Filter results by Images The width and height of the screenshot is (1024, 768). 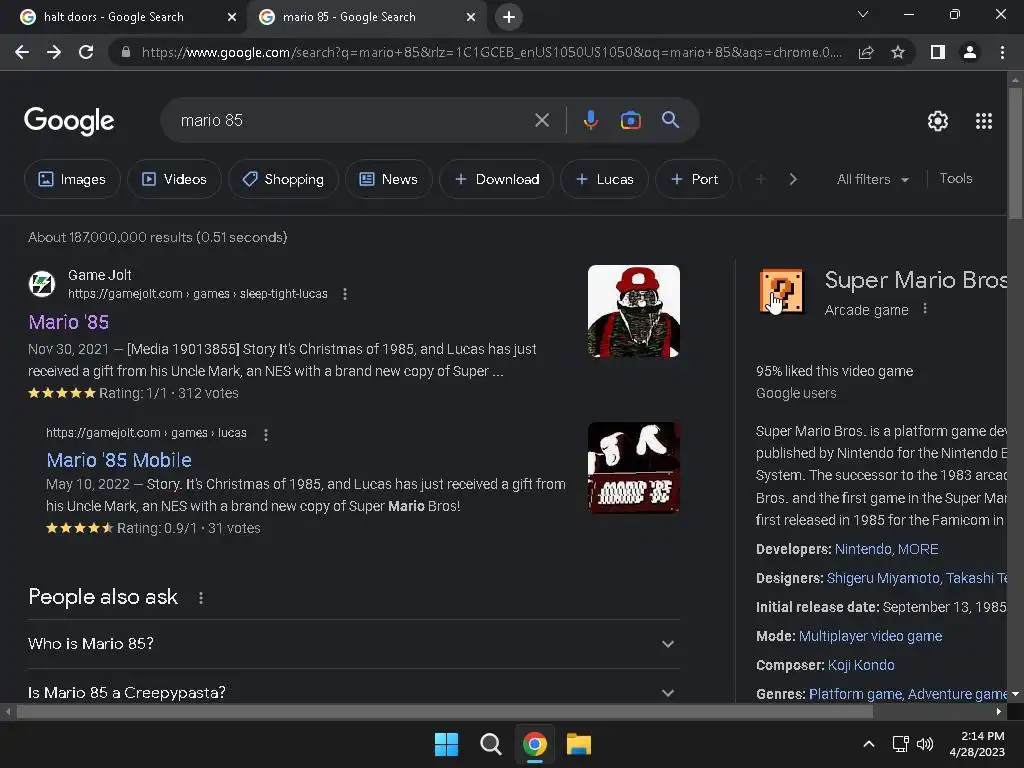72,179
